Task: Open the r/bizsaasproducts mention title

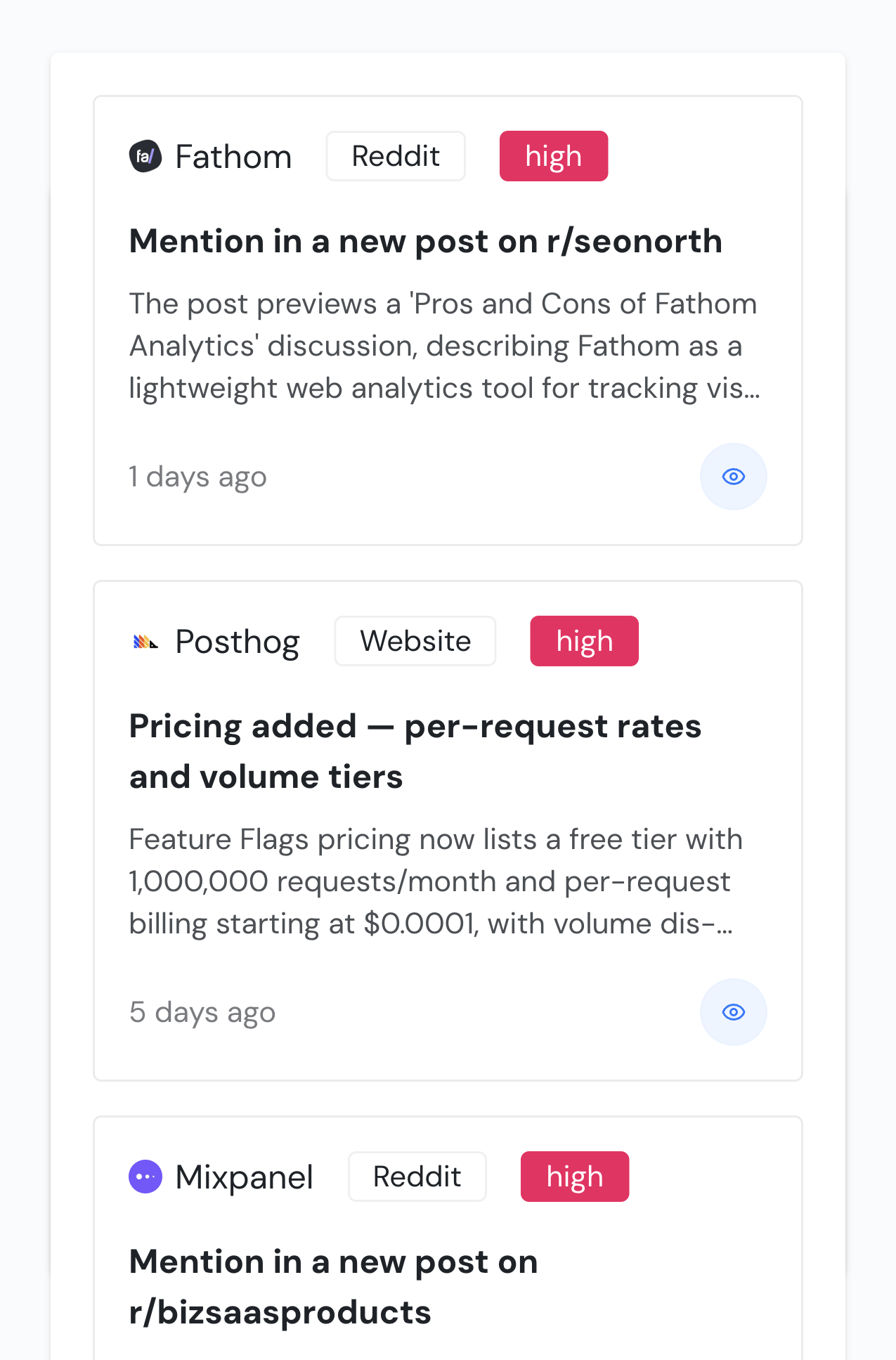Action: [333, 1287]
